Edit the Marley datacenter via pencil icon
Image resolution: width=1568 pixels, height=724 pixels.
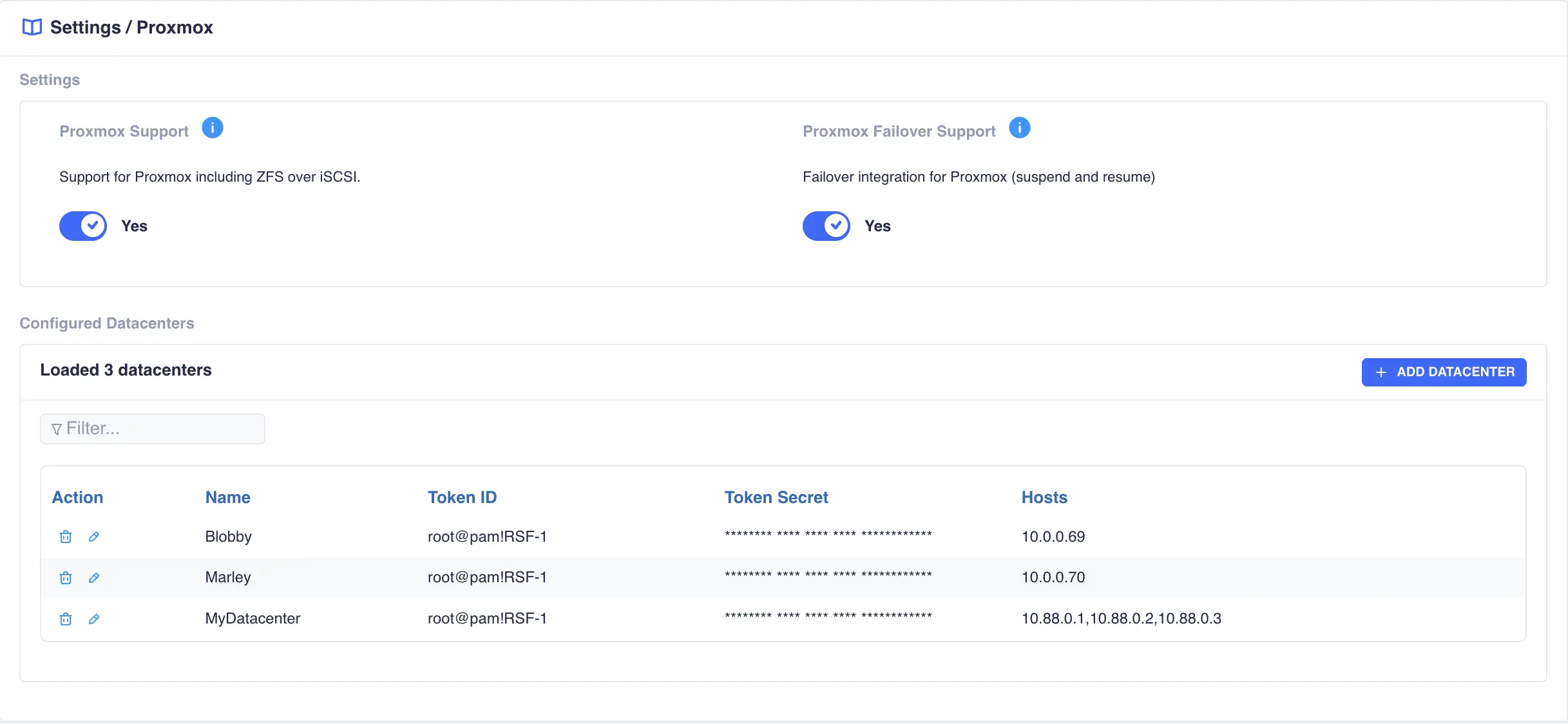[94, 578]
